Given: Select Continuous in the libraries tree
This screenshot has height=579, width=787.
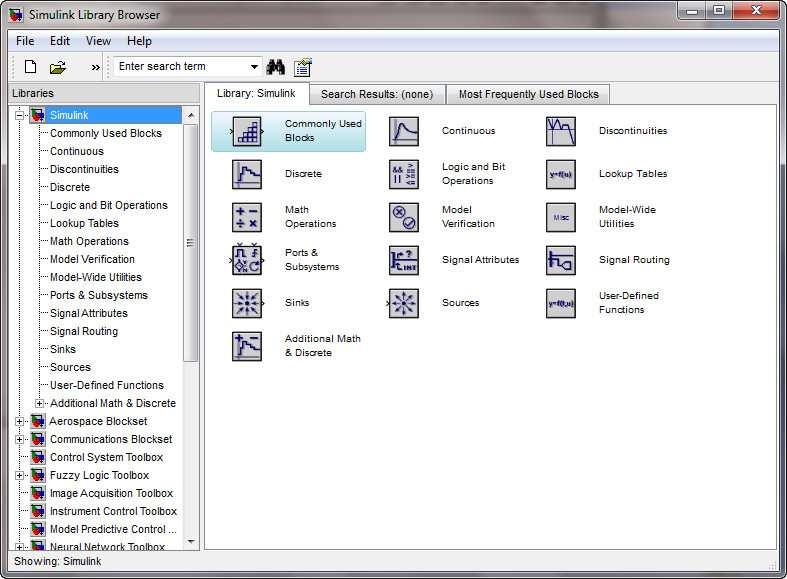Looking at the screenshot, I should point(77,152).
